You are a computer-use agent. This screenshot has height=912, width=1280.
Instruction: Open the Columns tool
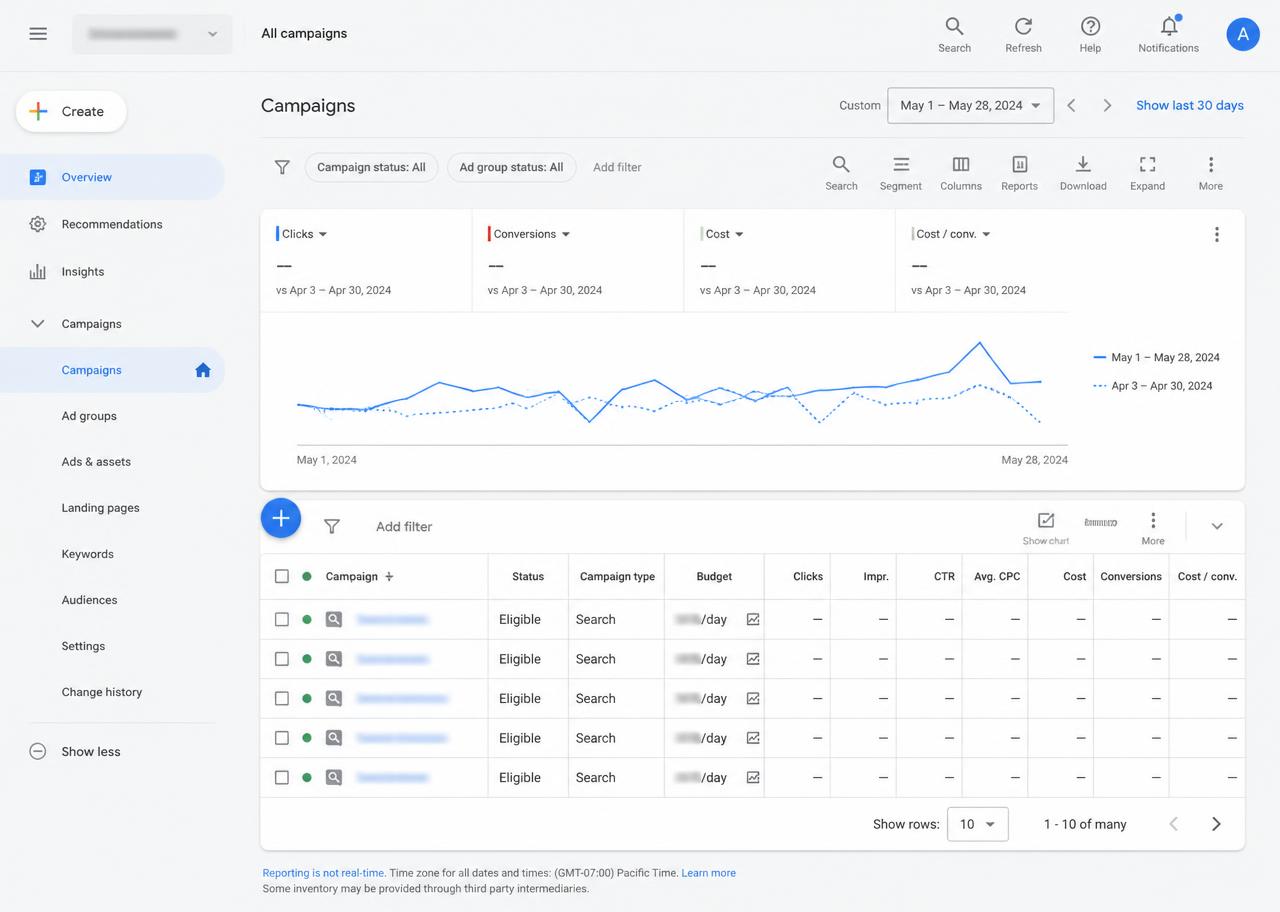[961, 173]
